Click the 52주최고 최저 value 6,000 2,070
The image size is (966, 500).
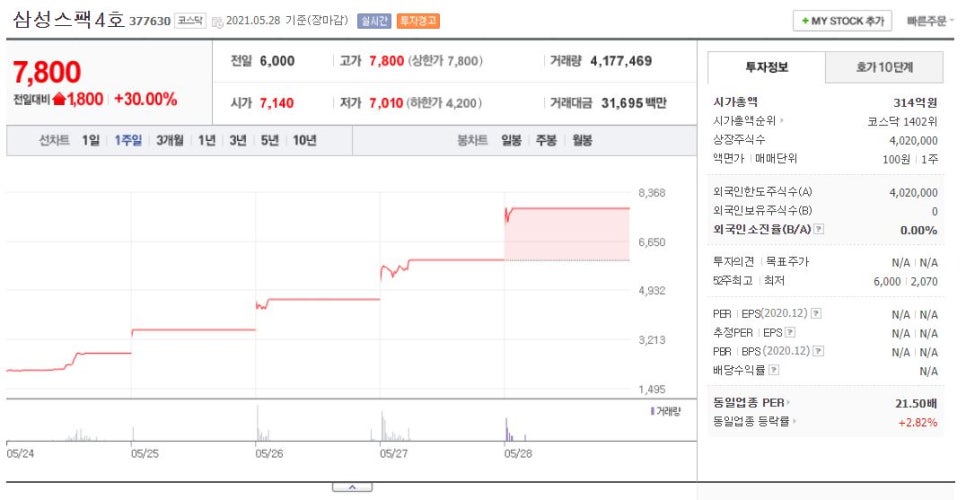906,281
